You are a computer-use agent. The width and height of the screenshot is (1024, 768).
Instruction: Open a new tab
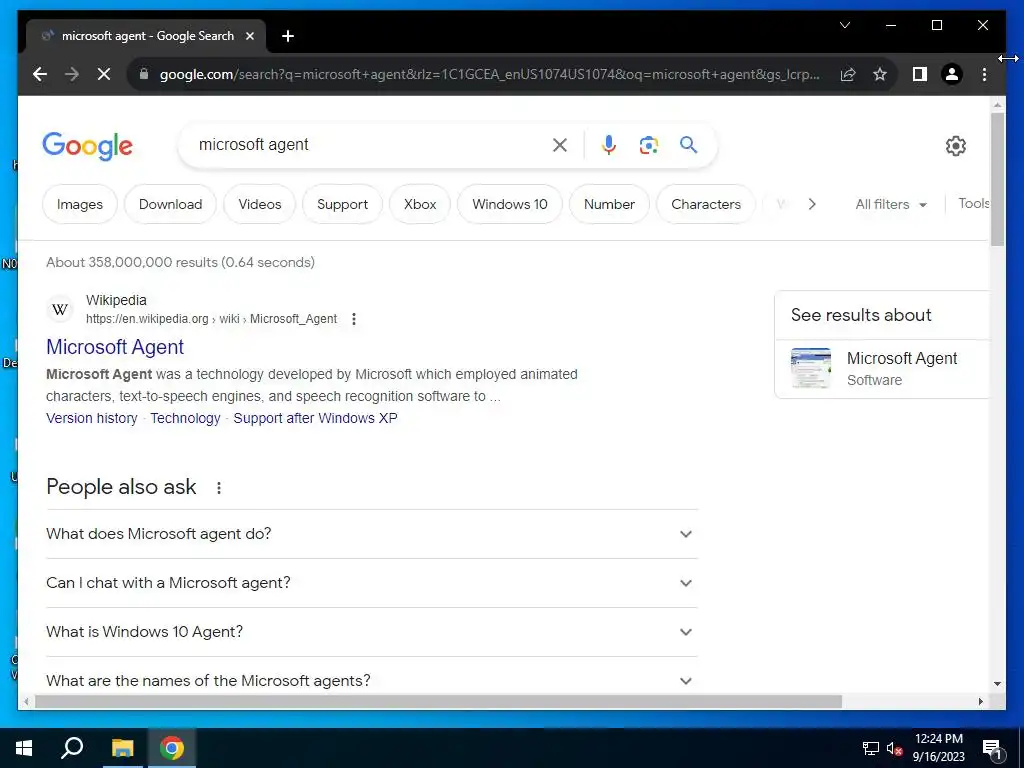click(x=288, y=36)
